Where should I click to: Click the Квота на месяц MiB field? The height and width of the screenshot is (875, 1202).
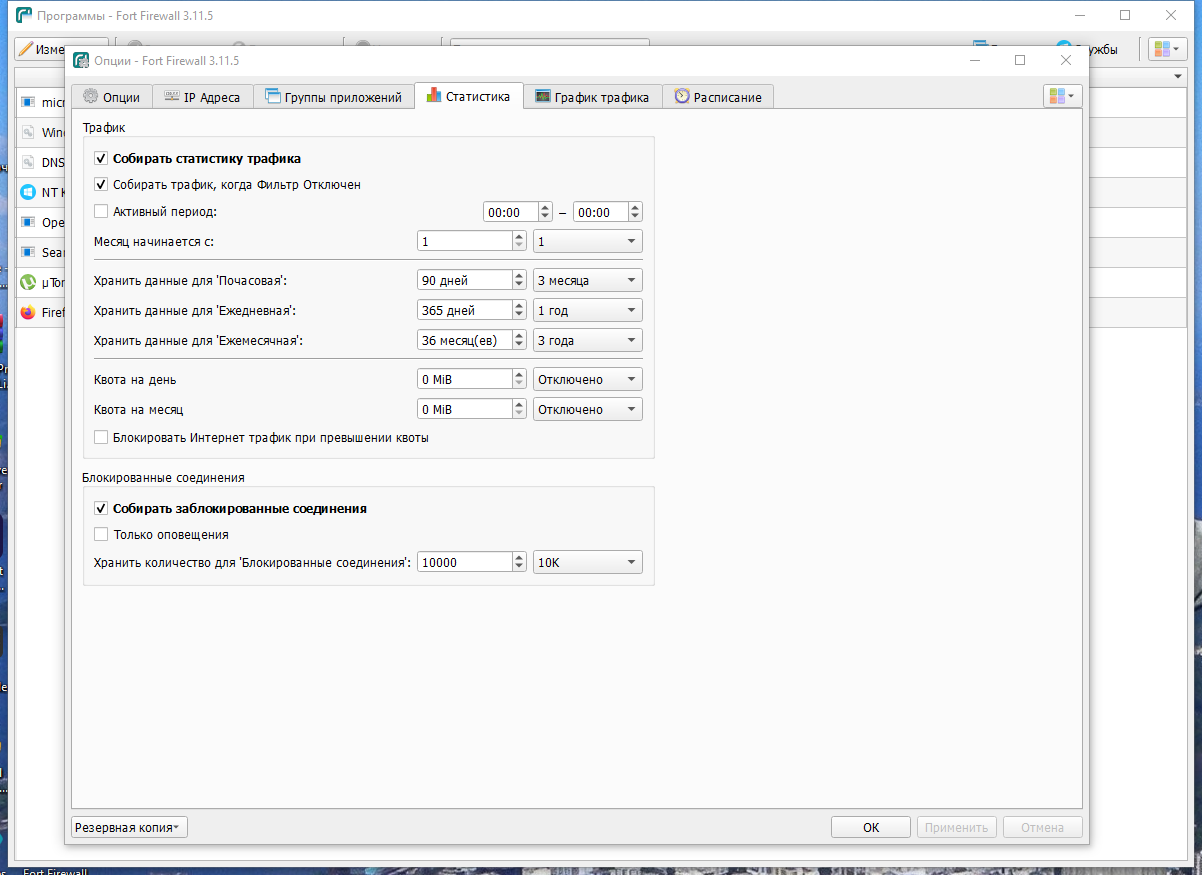(x=465, y=409)
